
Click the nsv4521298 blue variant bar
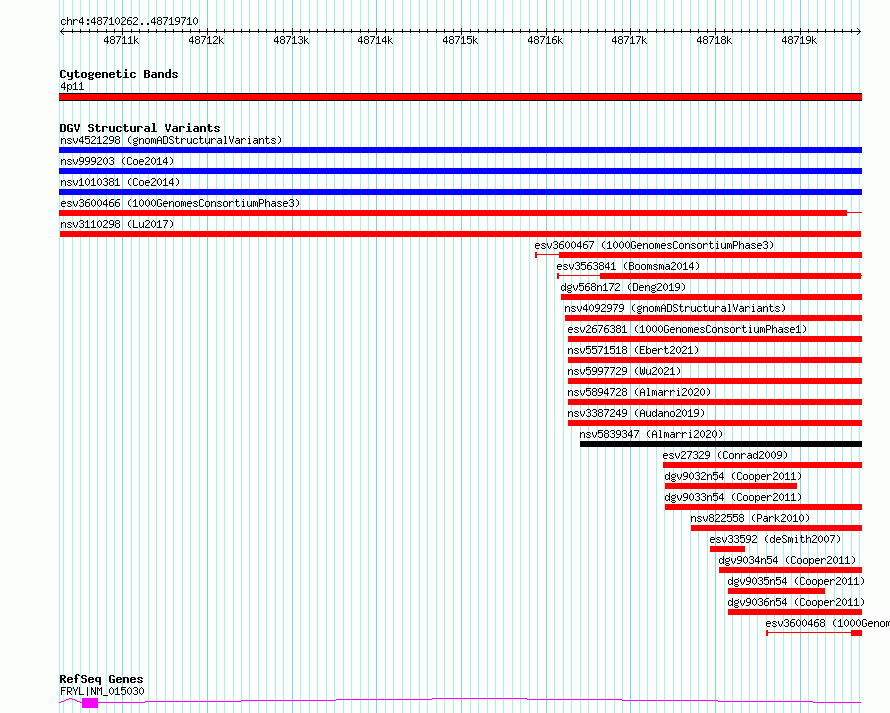pos(460,150)
